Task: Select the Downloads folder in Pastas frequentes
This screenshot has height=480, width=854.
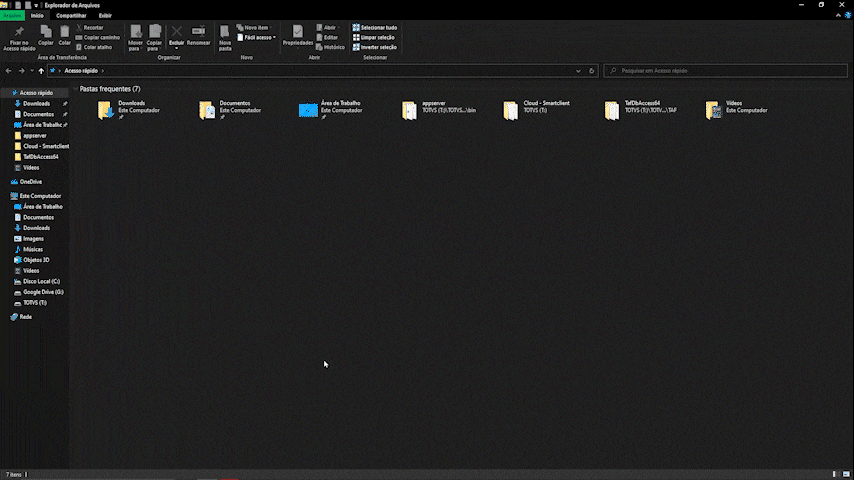Action: pyautogui.click(x=129, y=109)
